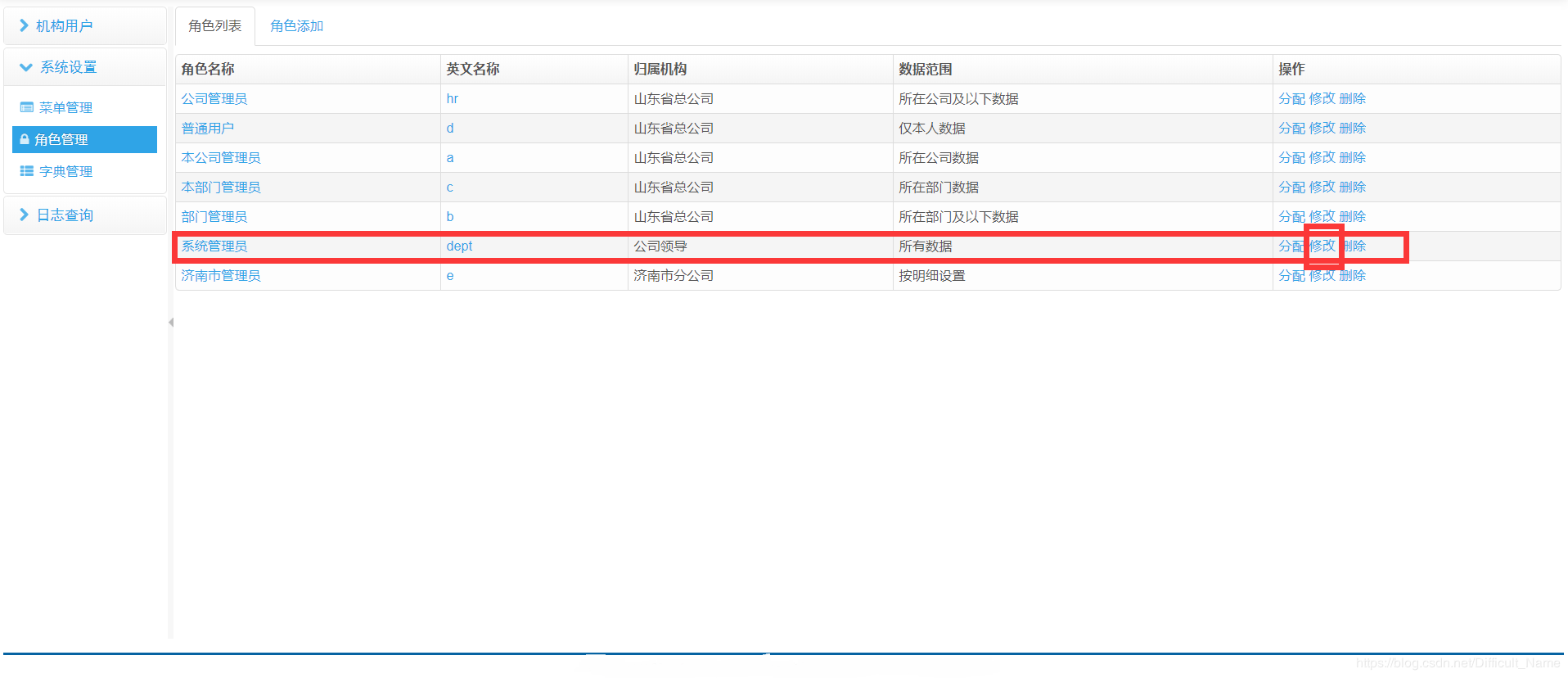Edit 济南市管理员 using 修改
This screenshot has height=678, width=1568.
point(1322,275)
